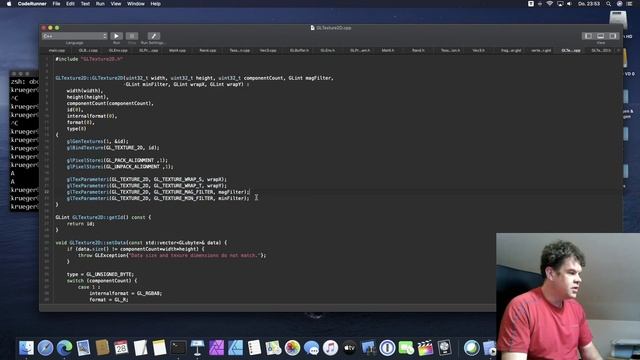This screenshot has height=360, width=640.
Task: Click the 'type = GL_UNSIGNED_BYTE;' code line
Action: point(100,274)
